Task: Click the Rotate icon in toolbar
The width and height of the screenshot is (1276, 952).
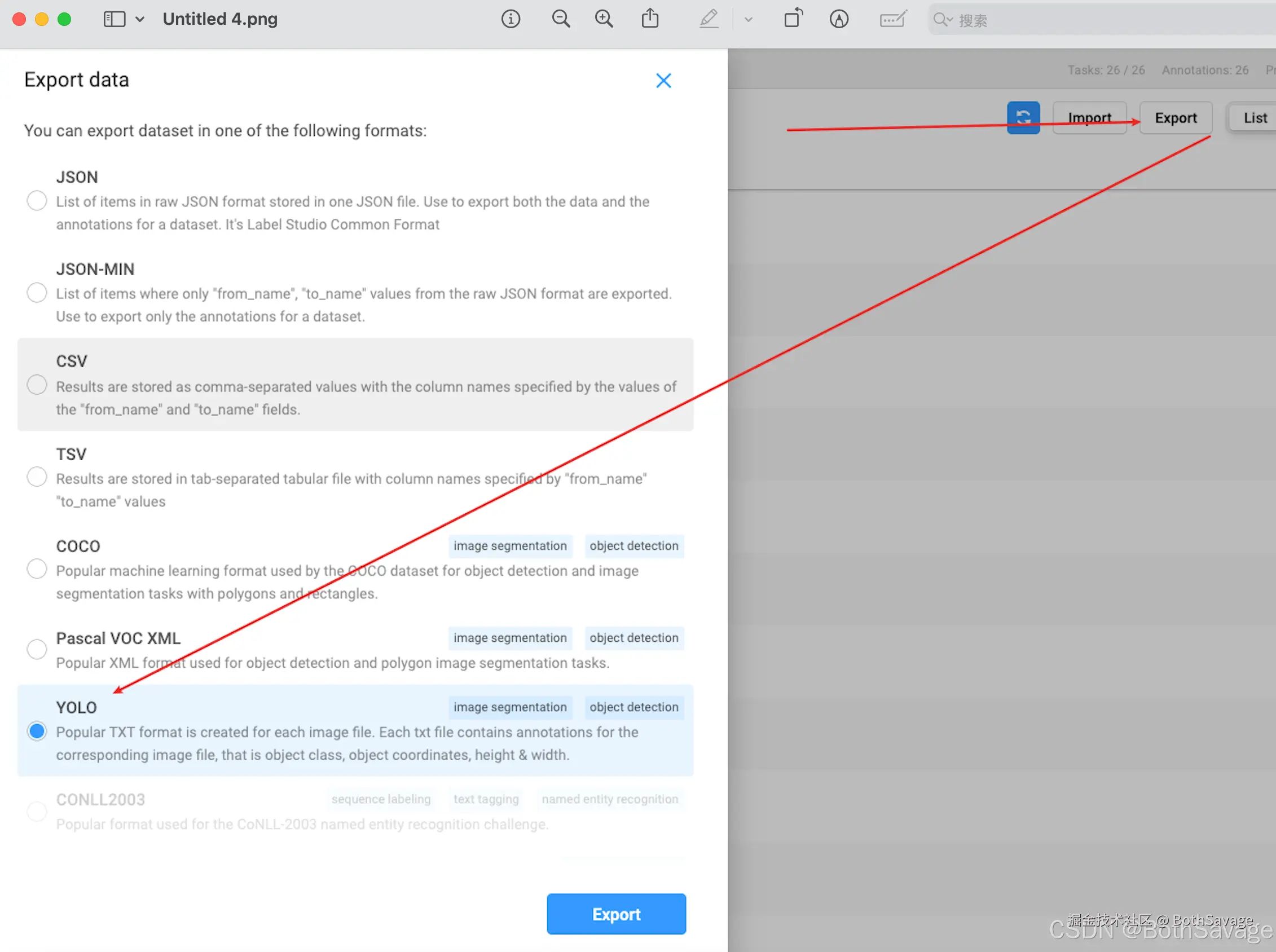Action: [793, 19]
